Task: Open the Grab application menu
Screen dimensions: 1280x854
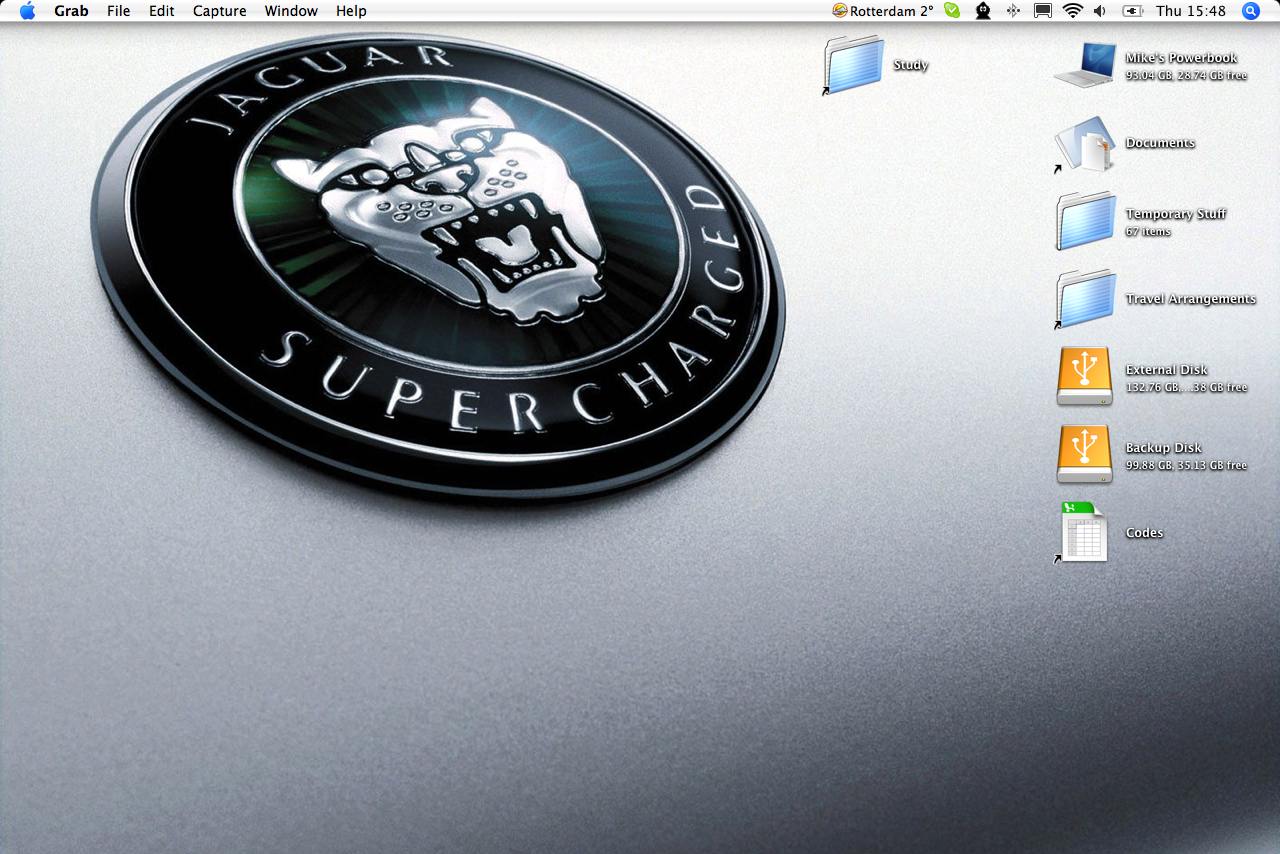Action: tap(71, 11)
